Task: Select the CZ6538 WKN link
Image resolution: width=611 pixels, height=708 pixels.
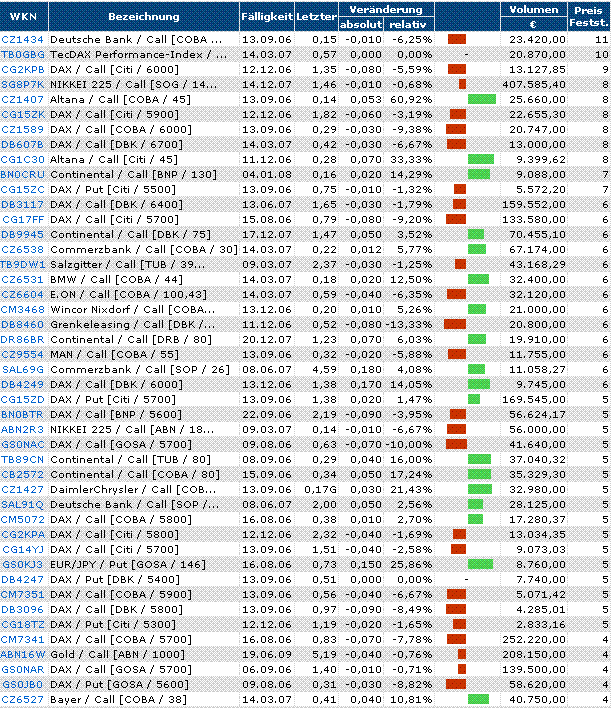Action: coord(23,249)
